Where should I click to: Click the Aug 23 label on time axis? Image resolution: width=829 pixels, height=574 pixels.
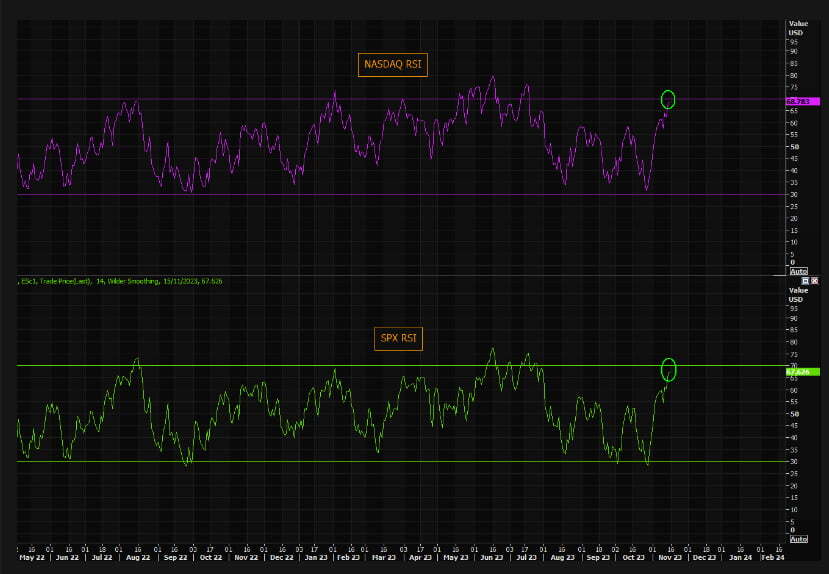coord(562,558)
